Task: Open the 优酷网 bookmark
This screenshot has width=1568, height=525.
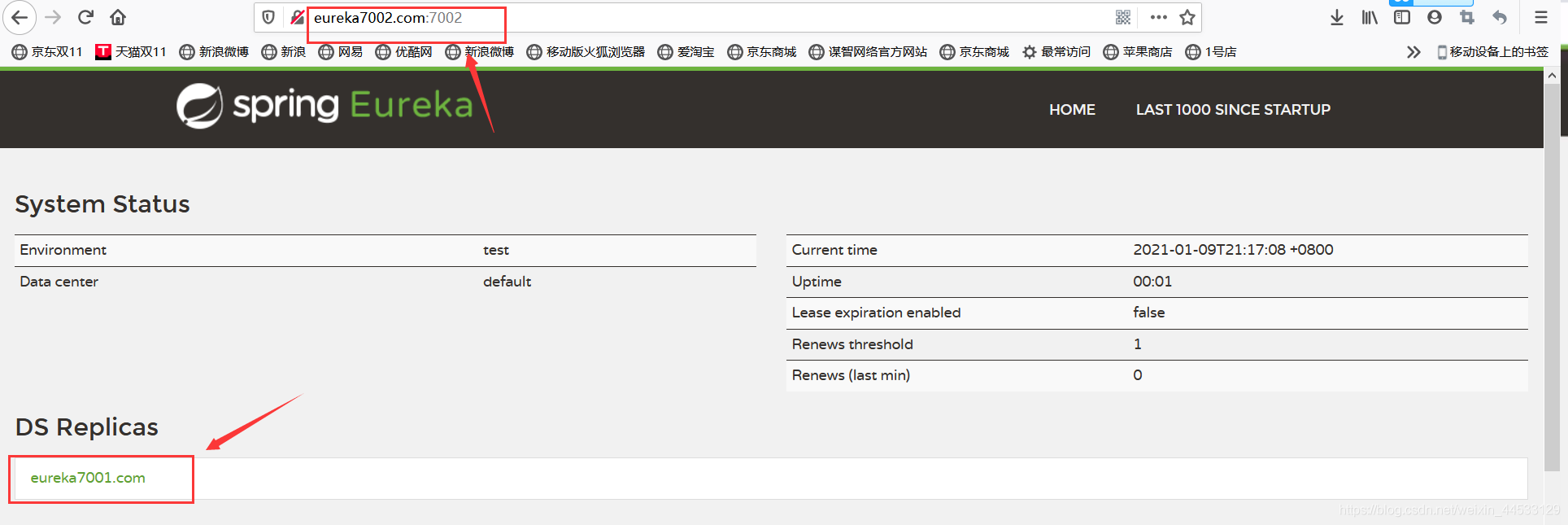Action: [404, 52]
